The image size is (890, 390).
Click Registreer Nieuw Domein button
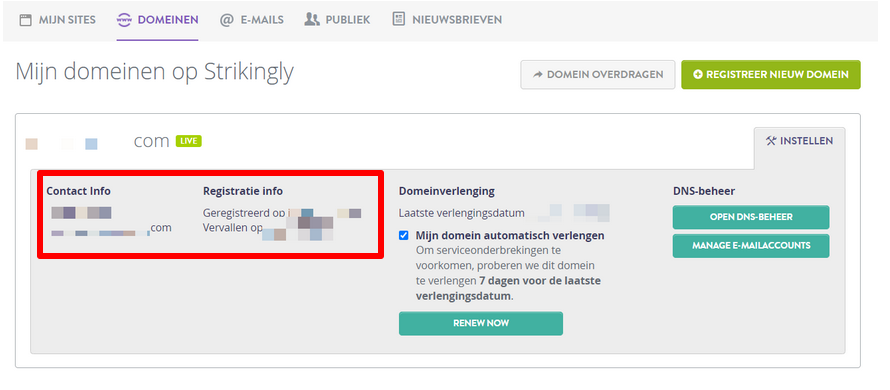tap(771, 75)
